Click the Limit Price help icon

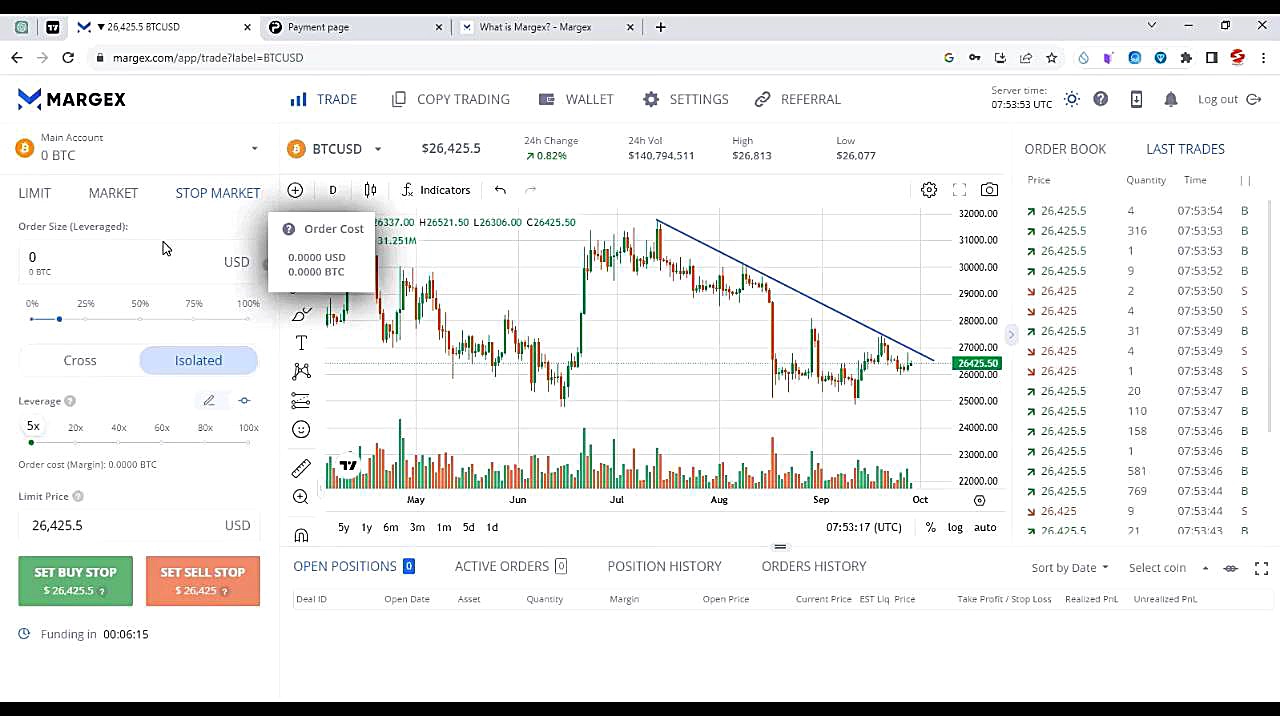(x=78, y=496)
